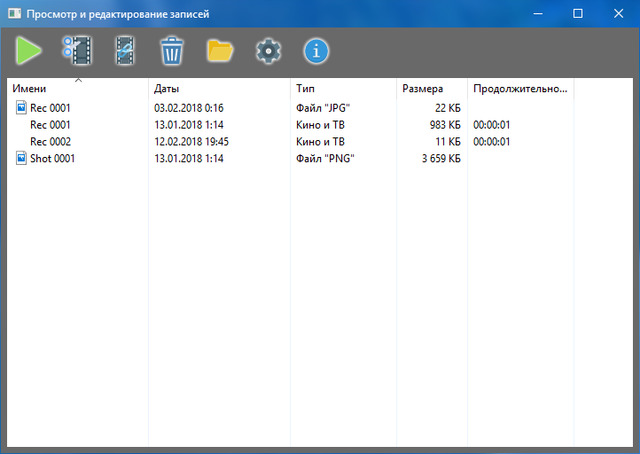
Task: Select the Rec 0002 video entry
Action: click(x=50, y=141)
